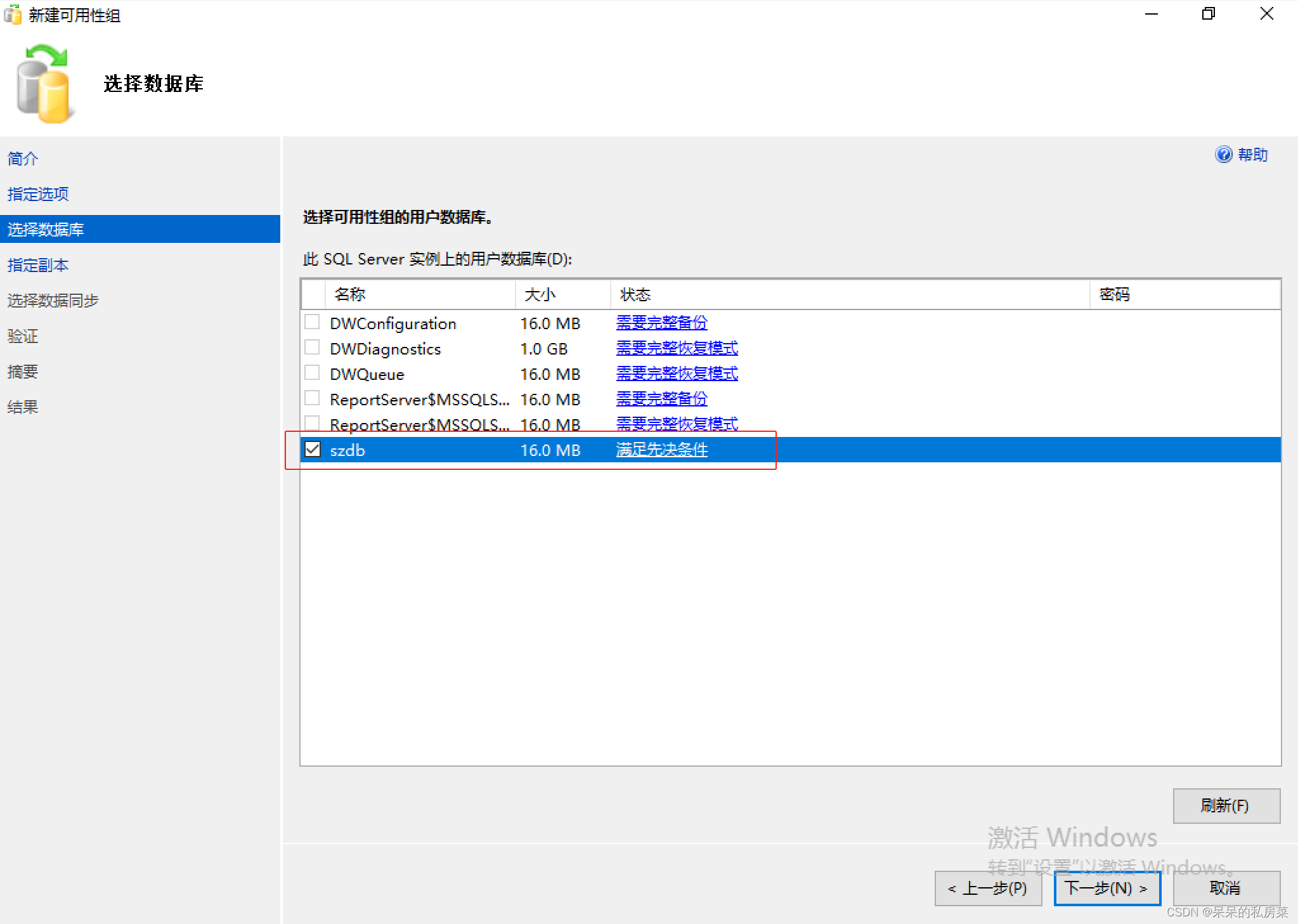Check the DWDiagnostics database checkbox

(x=312, y=348)
